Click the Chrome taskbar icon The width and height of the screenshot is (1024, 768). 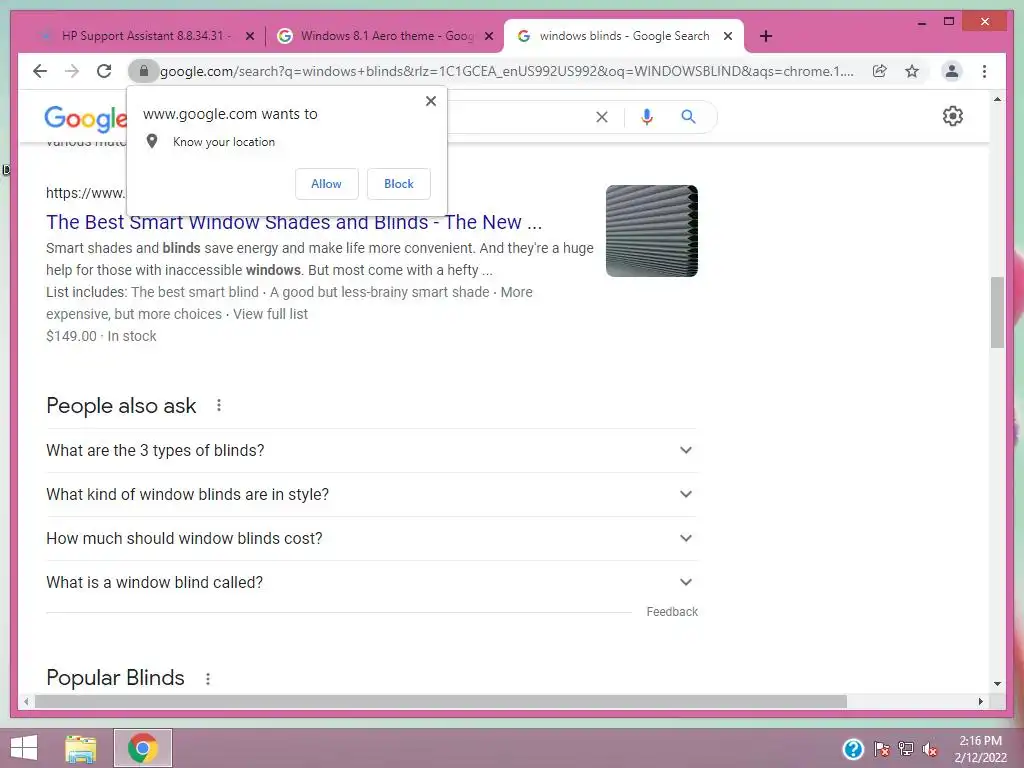point(143,748)
